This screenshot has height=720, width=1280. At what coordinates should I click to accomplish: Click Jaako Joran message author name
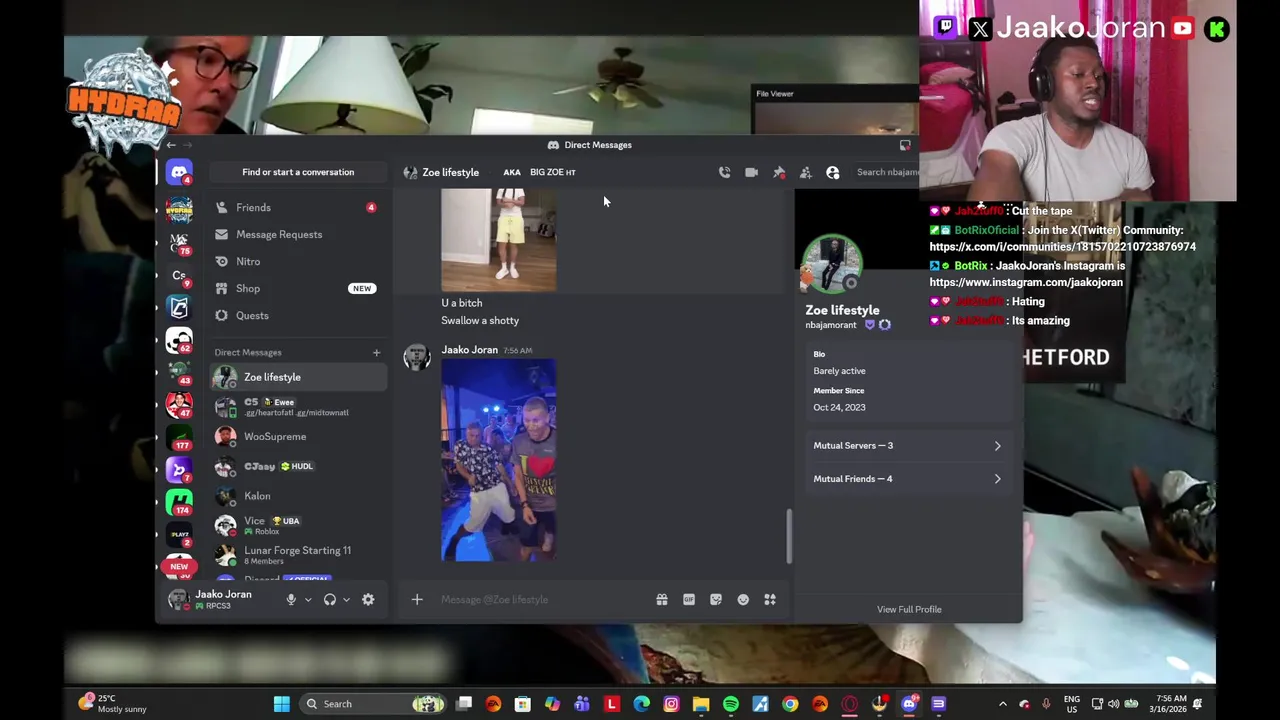[x=470, y=350]
